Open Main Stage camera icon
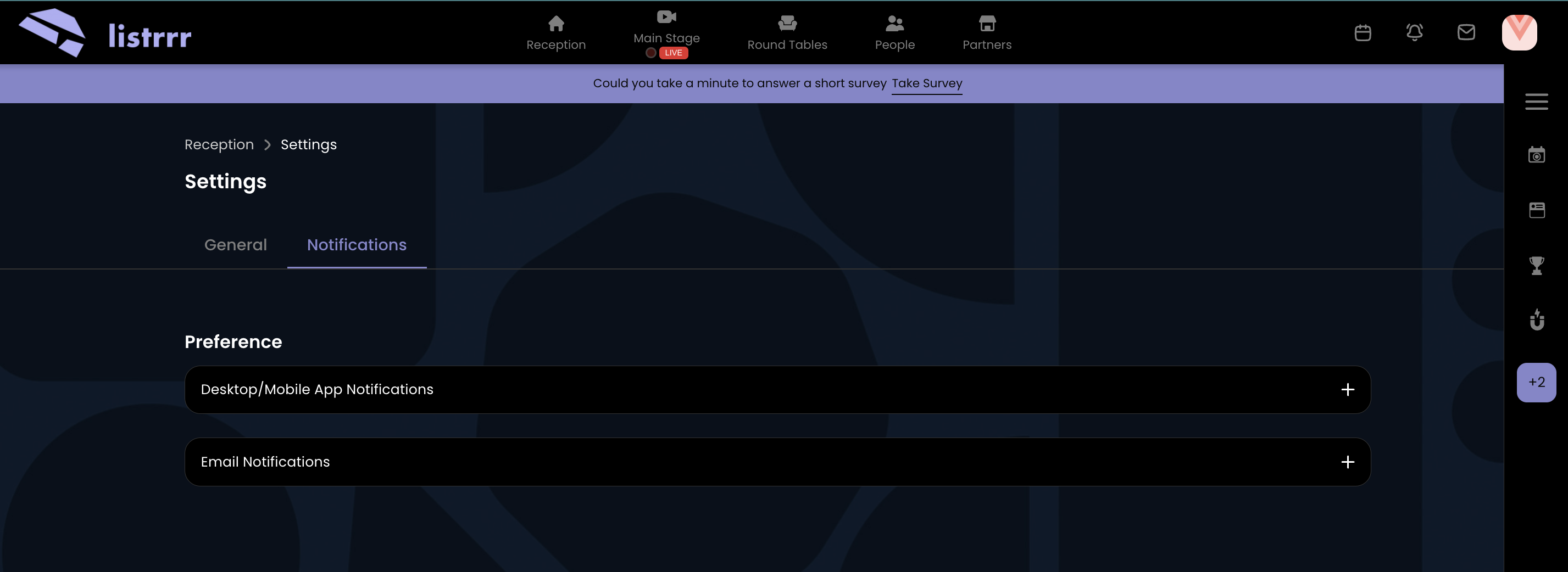The width and height of the screenshot is (1568, 572). pos(666,17)
